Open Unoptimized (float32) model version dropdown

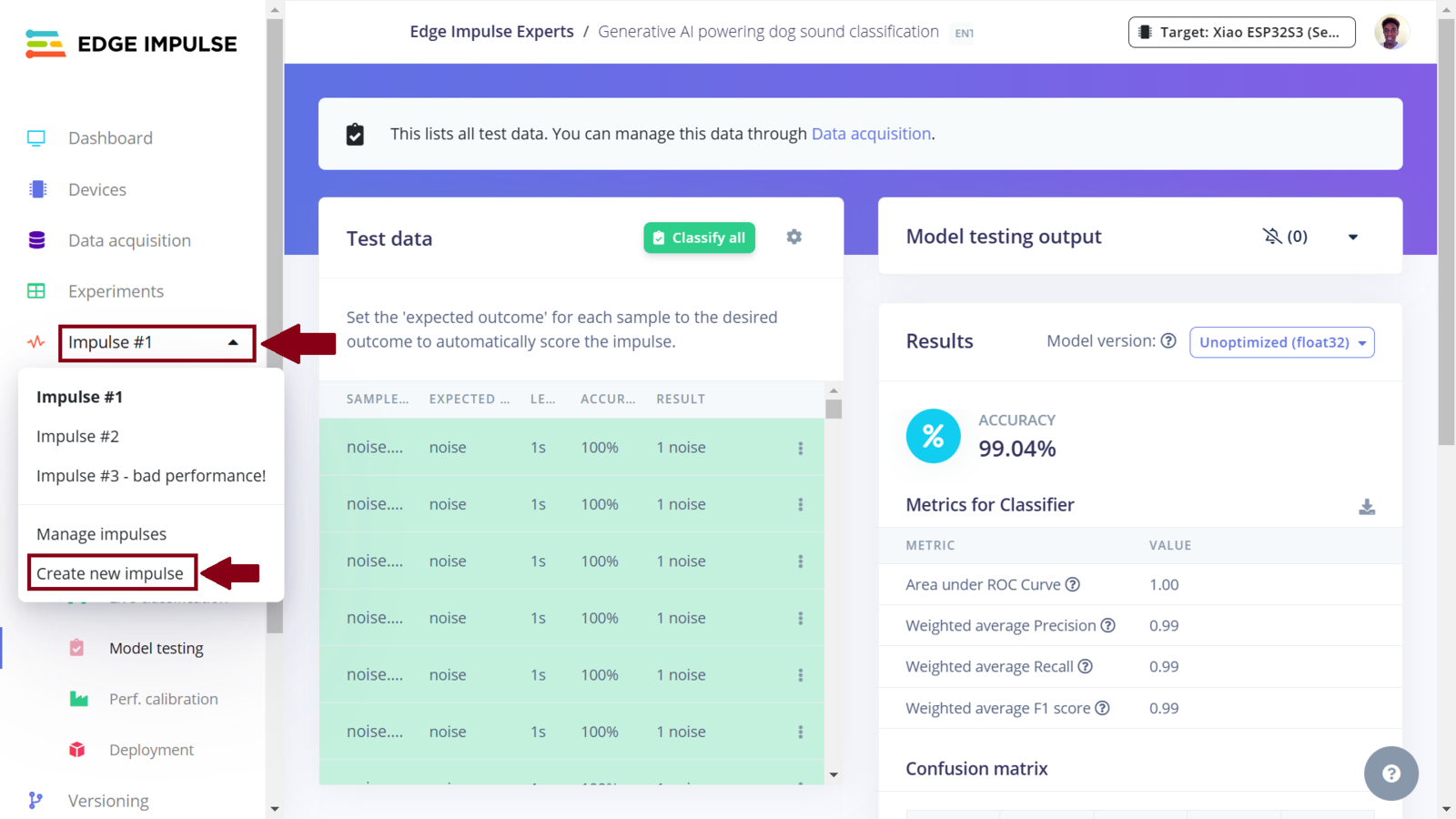coord(1281,342)
